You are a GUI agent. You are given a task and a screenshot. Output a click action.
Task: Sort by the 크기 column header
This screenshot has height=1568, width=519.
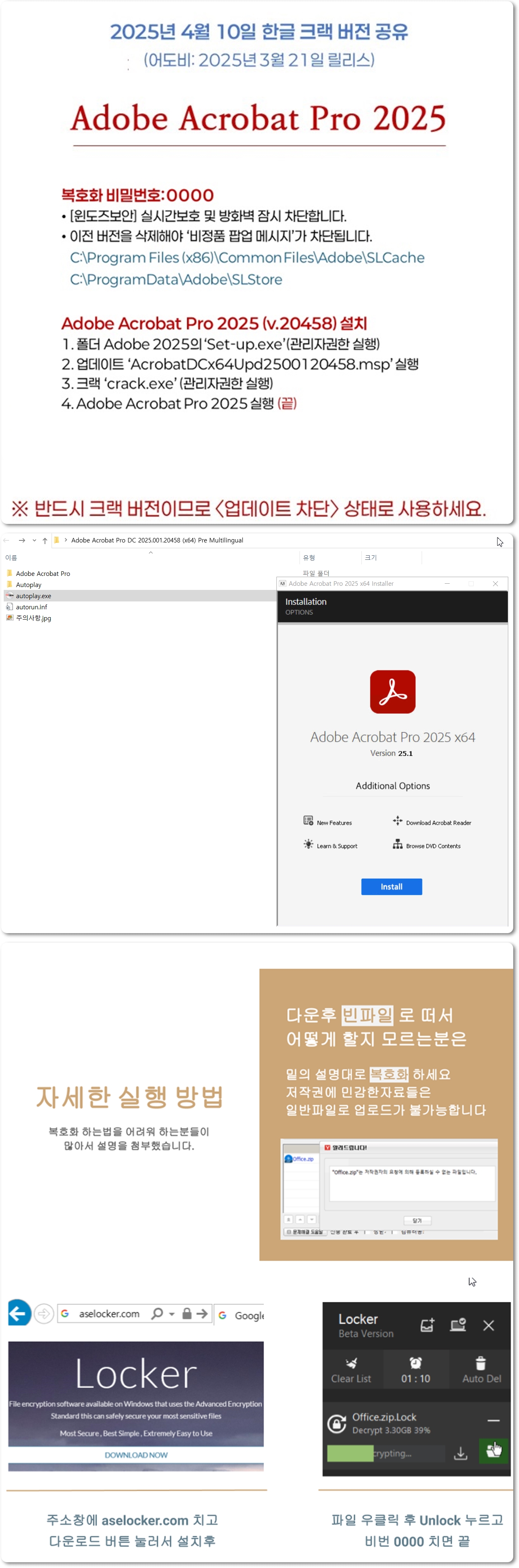point(370,558)
